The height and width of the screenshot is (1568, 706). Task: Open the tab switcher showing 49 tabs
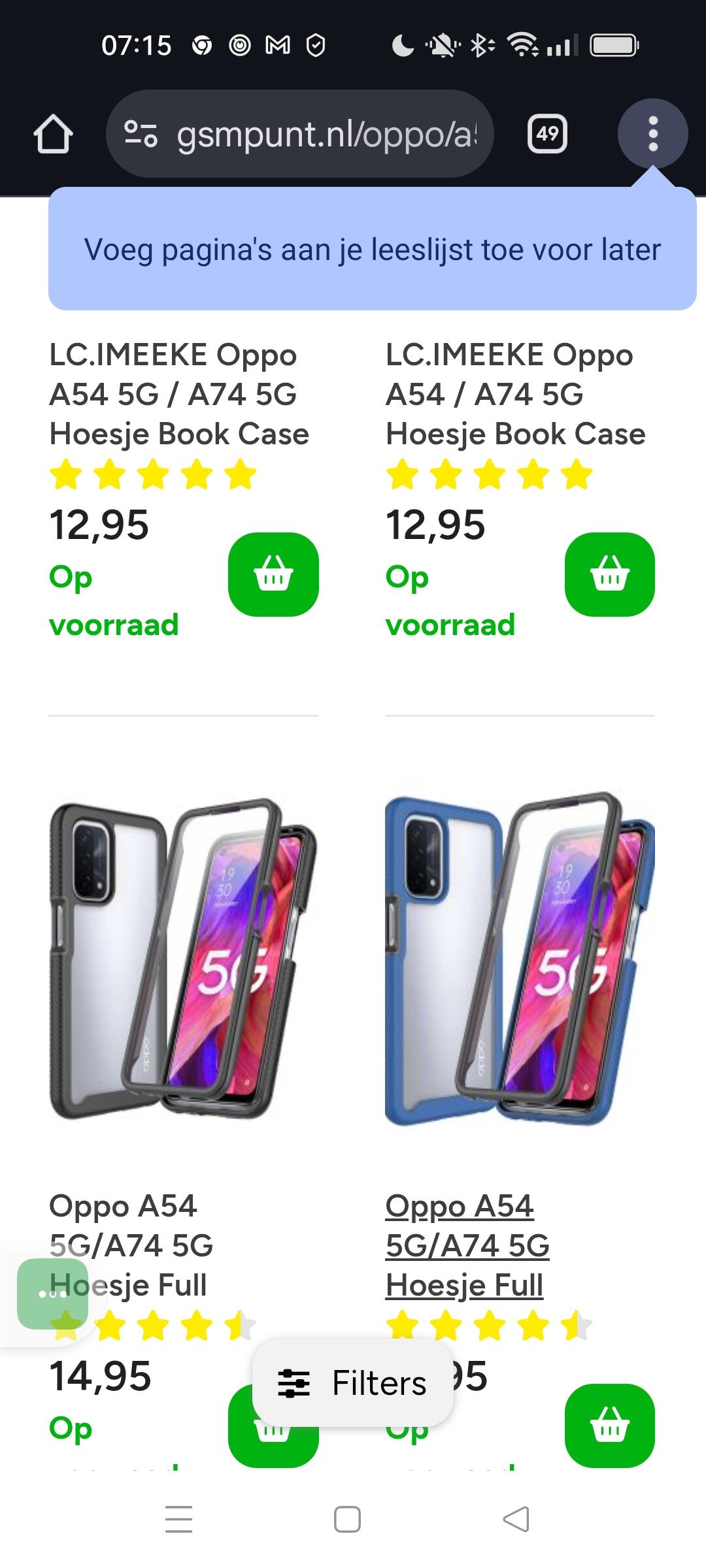(547, 134)
